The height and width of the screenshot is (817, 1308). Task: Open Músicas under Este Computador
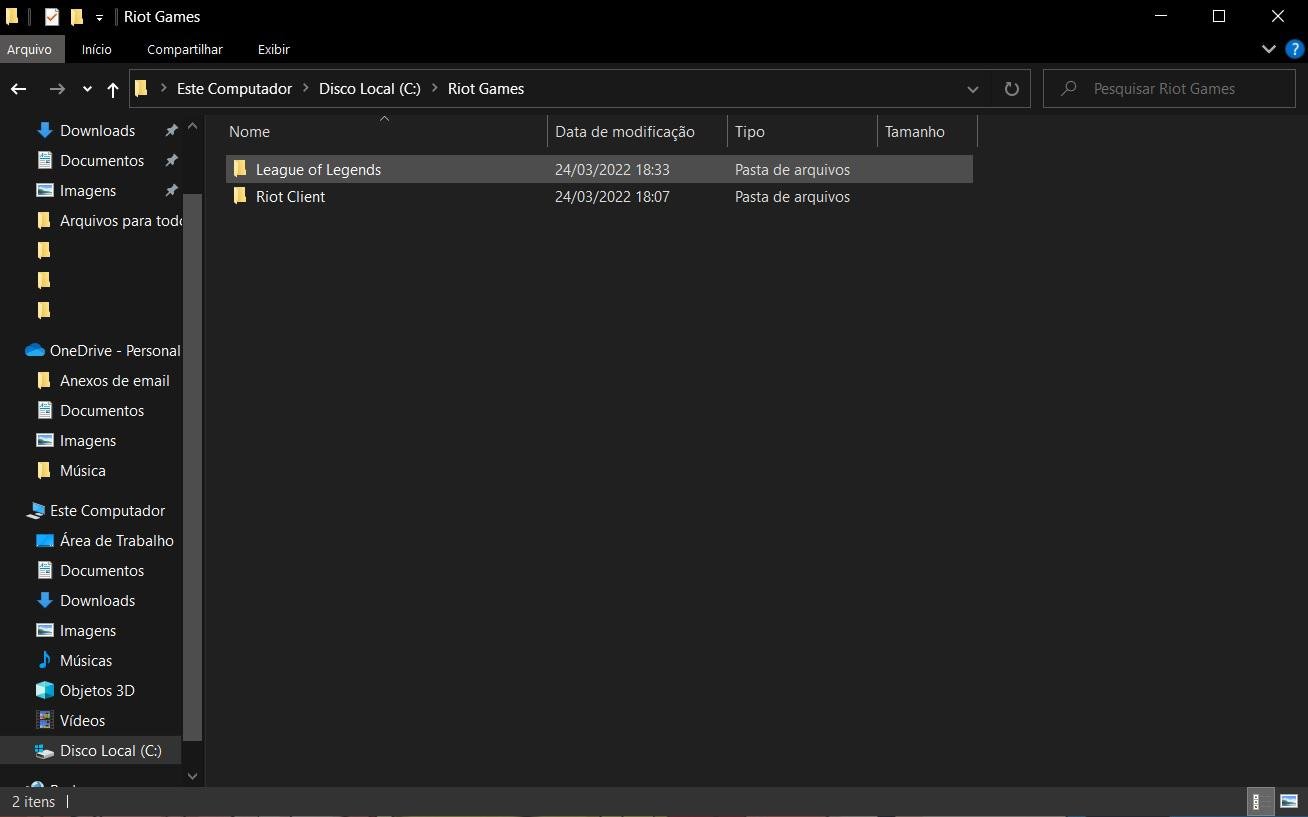point(86,661)
